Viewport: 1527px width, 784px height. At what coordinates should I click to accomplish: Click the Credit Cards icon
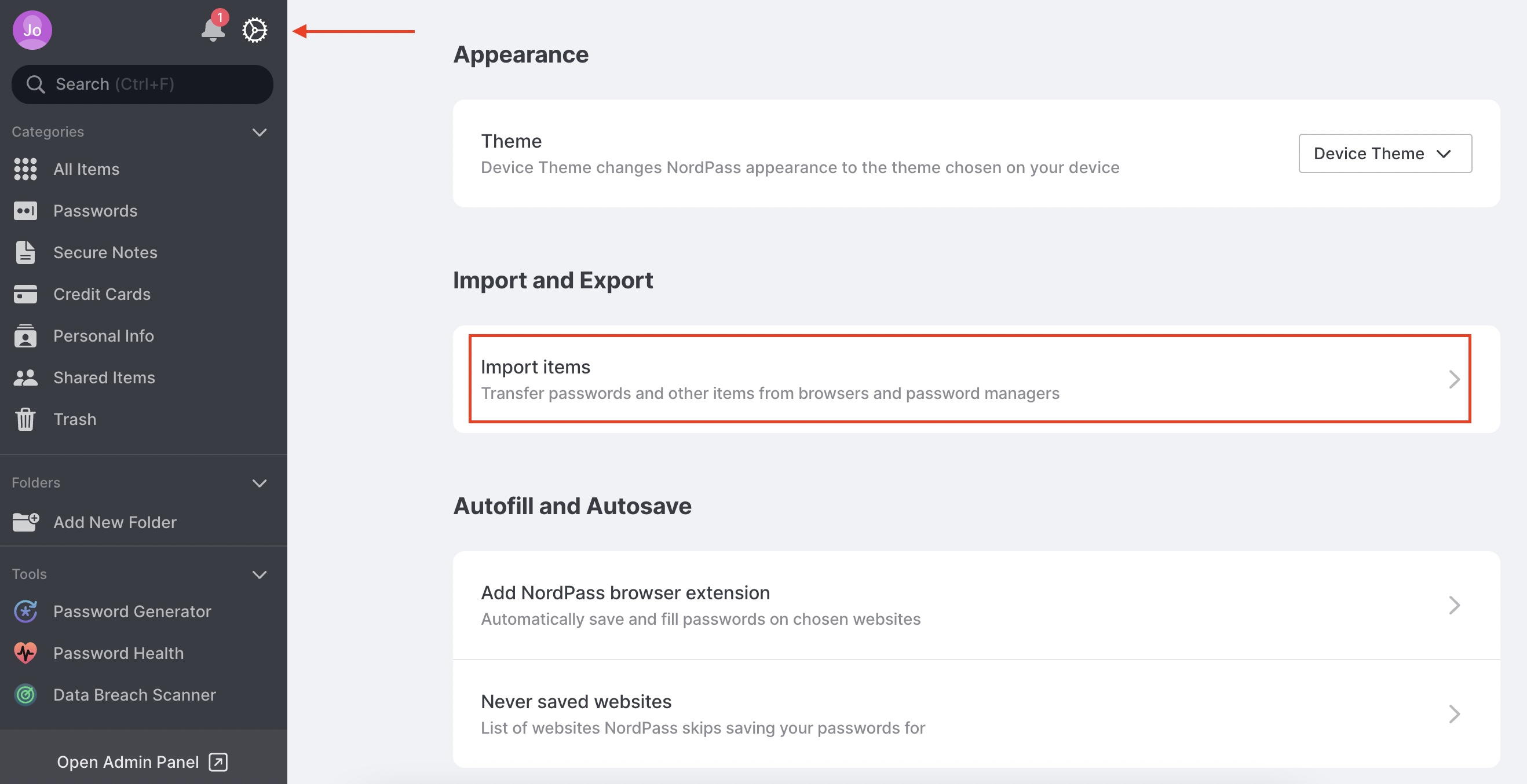pyautogui.click(x=25, y=294)
